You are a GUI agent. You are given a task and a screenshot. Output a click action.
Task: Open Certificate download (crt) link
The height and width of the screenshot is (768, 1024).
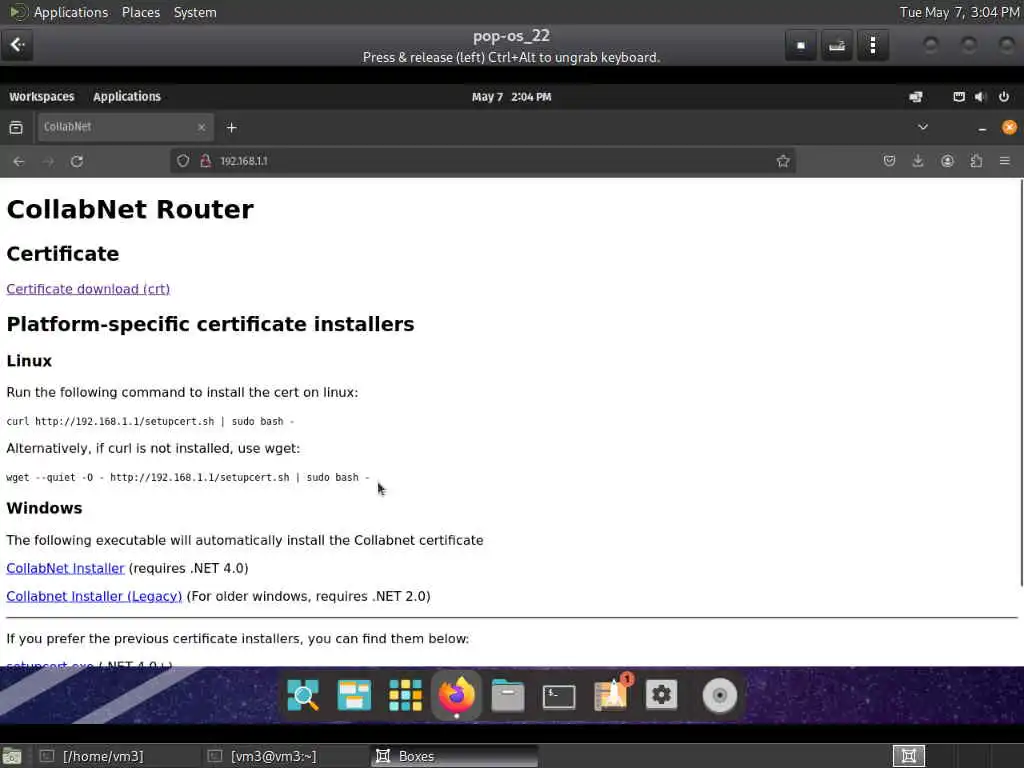[88, 289]
